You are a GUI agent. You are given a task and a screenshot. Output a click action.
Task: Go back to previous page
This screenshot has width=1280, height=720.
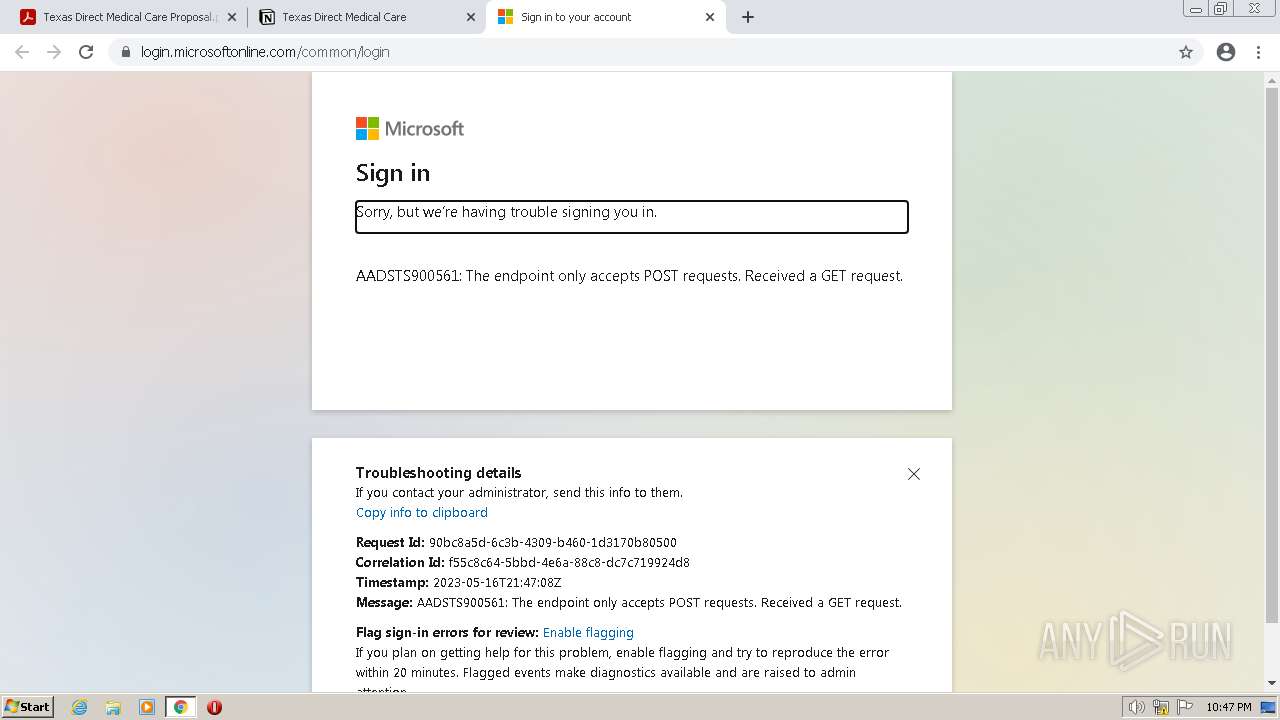pos(22,52)
